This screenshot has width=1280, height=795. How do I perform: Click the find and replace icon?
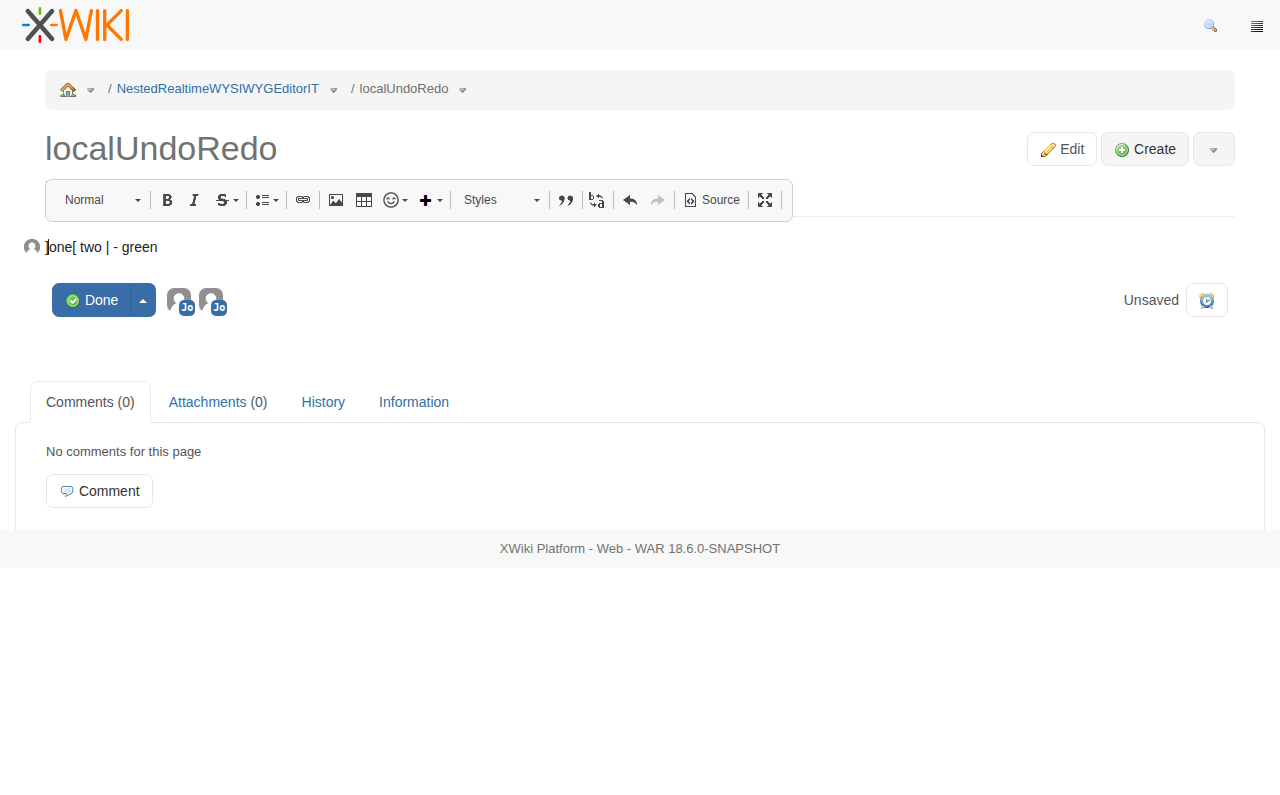(x=597, y=200)
